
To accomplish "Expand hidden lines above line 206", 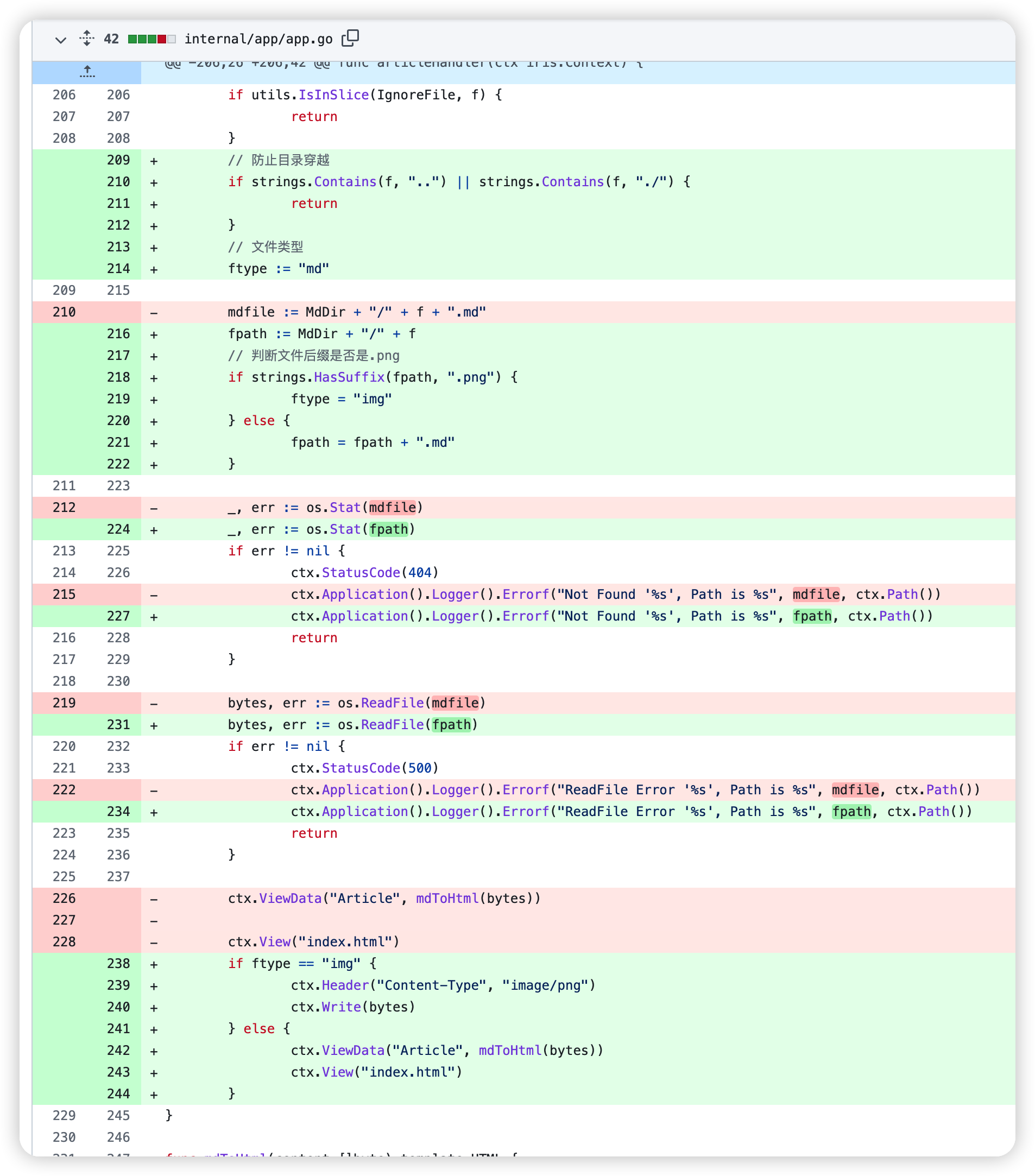I will coord(87,72).
